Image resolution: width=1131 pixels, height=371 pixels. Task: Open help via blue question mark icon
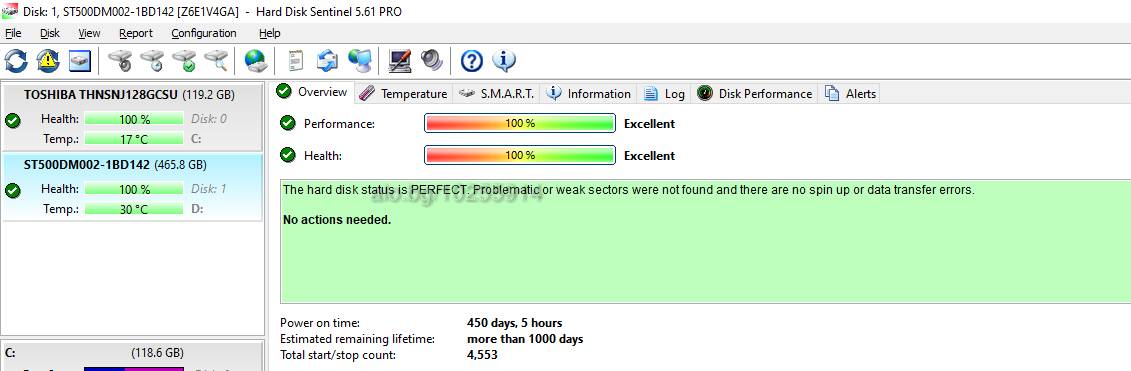[471, 61]
